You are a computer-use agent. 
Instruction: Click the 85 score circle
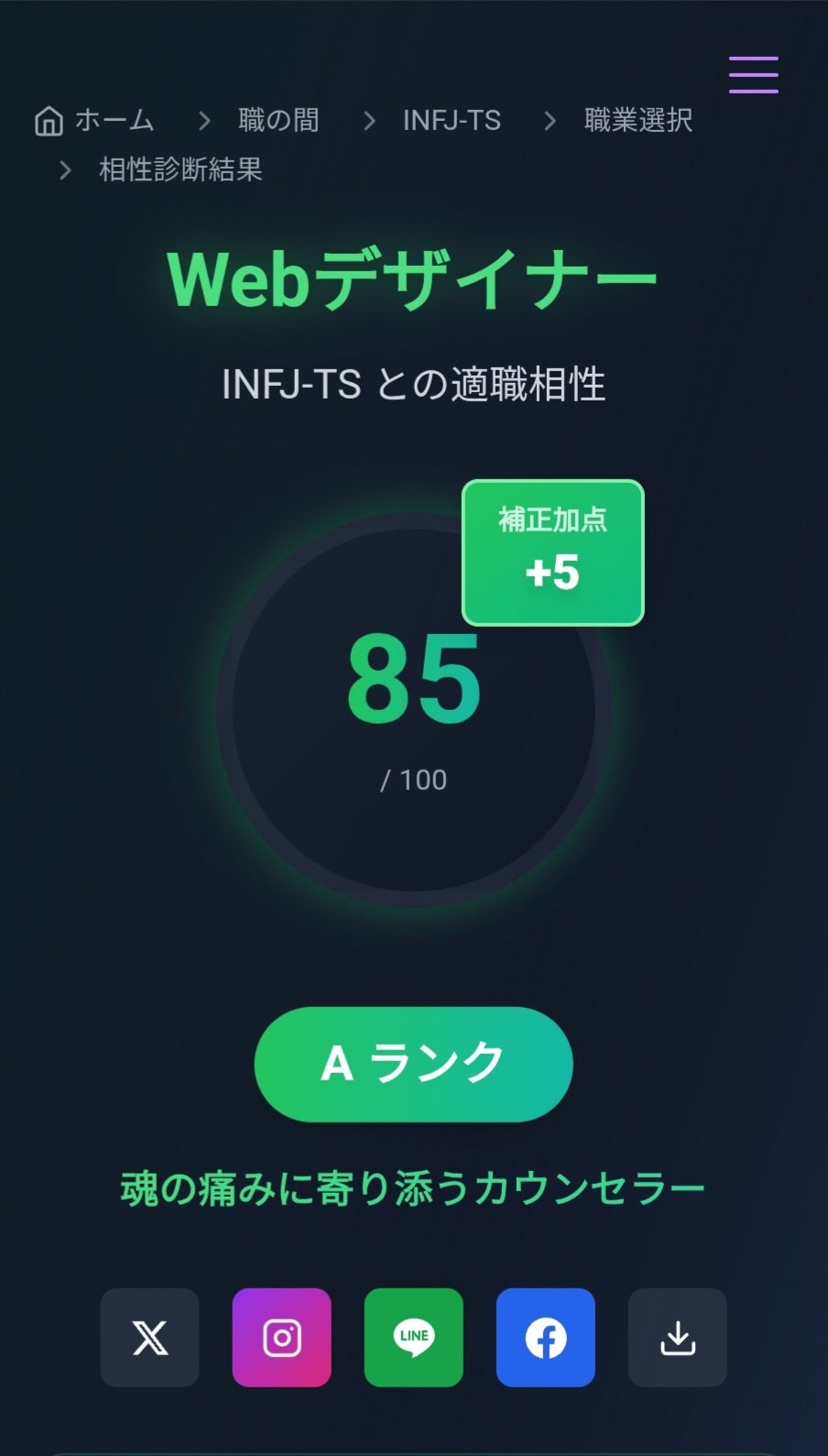tap(413, 710)
